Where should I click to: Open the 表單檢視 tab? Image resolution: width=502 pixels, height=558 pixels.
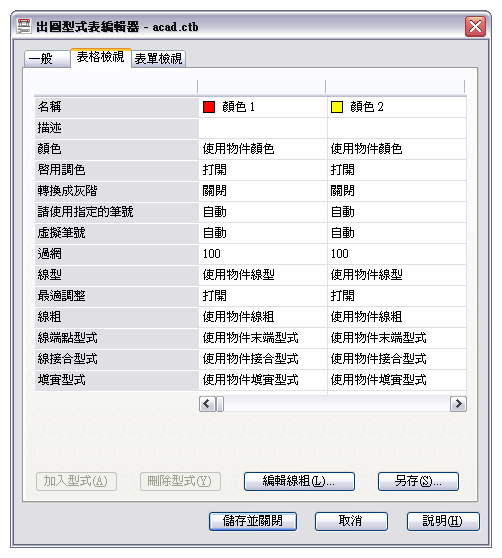point(159,59)
